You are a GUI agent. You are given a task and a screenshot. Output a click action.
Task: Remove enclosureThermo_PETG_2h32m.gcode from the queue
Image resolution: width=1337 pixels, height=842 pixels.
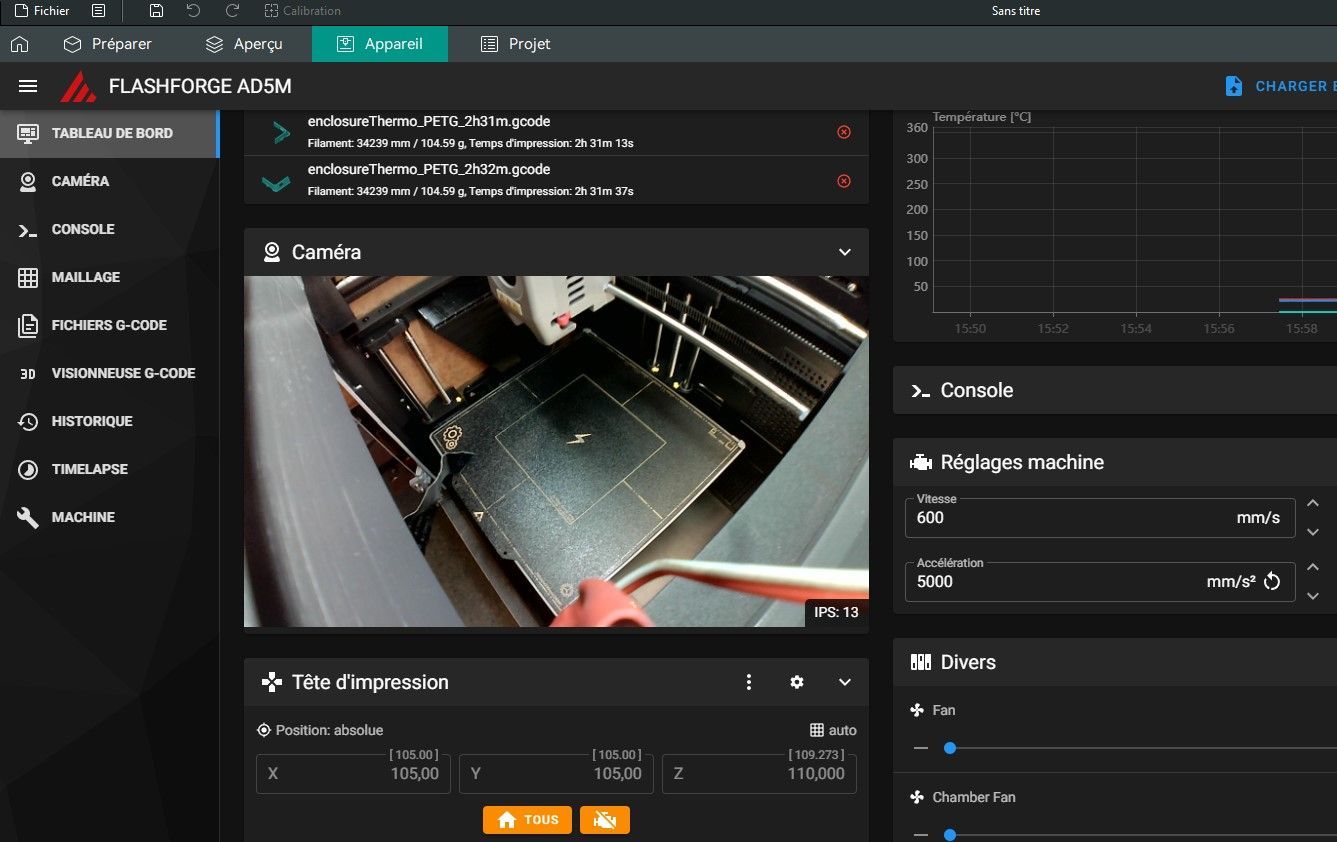pyautogui.click(x=843, y=181)
